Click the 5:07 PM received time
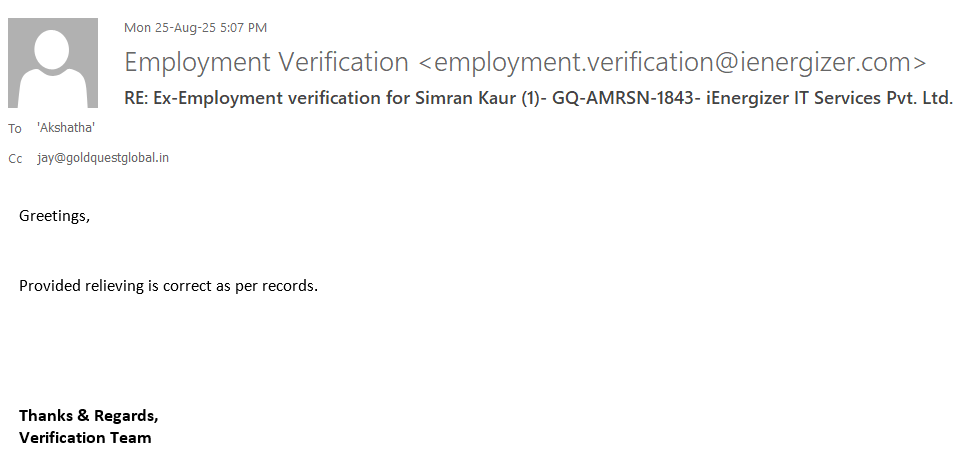Image resolution: width=966 pixels, height=452 pixels. [x=243, y=28]
